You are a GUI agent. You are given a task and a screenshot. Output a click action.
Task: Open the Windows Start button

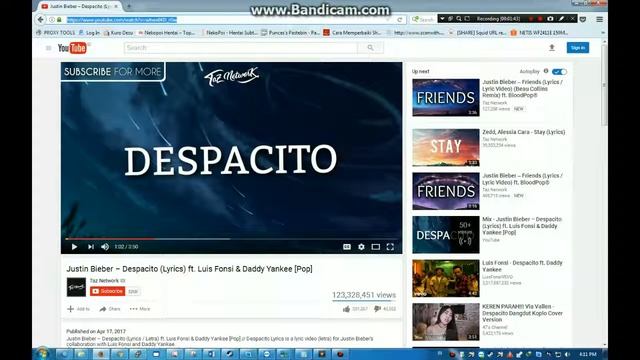[x=42, y=353]
